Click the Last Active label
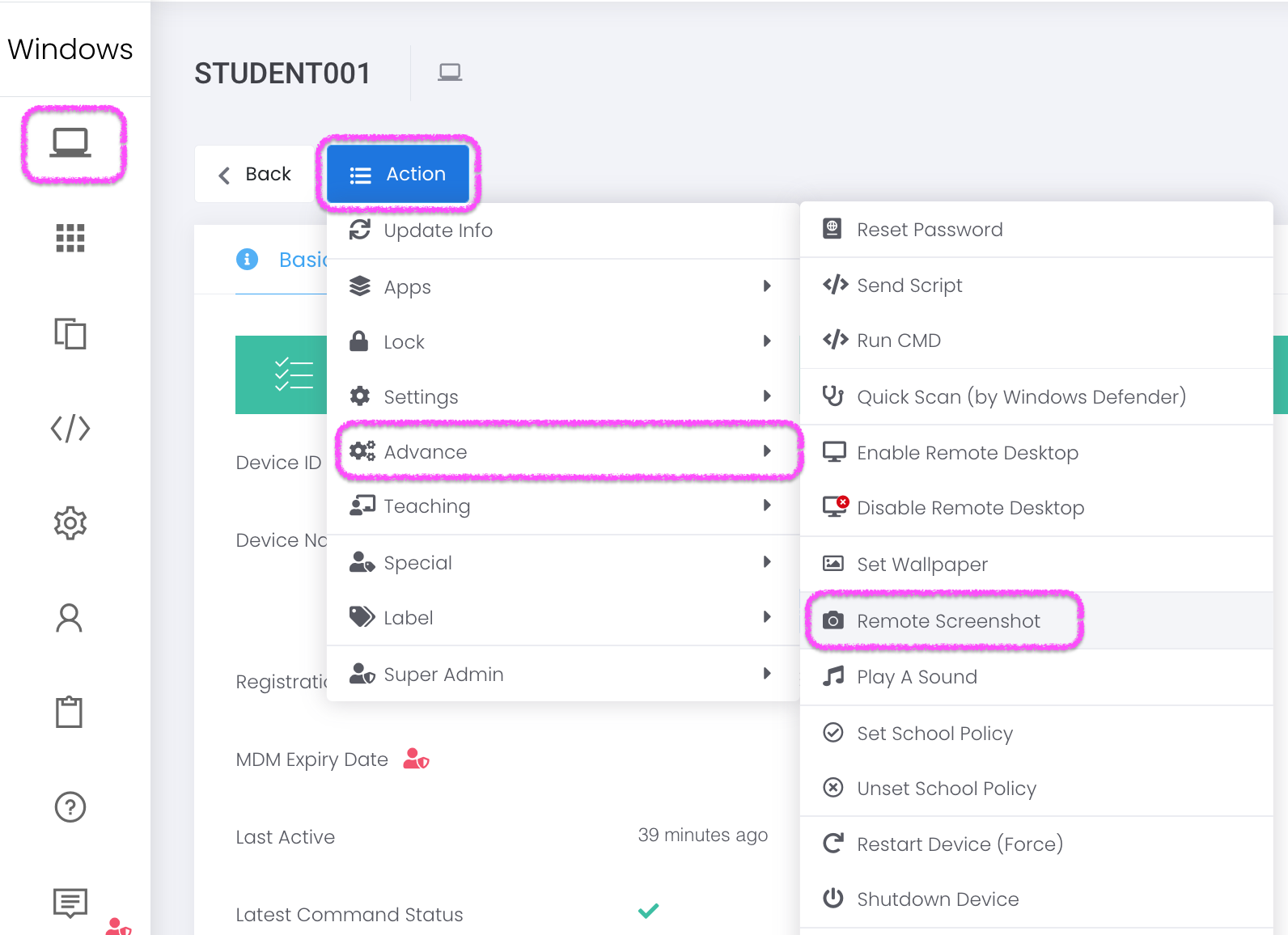 point(286,837)
